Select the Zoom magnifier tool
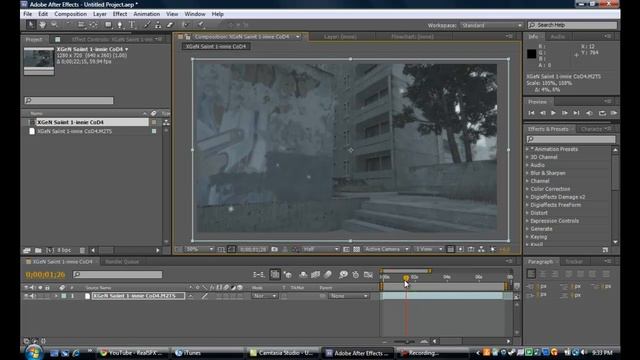This screenshot has height=360, width=640. tap(54, 25)
